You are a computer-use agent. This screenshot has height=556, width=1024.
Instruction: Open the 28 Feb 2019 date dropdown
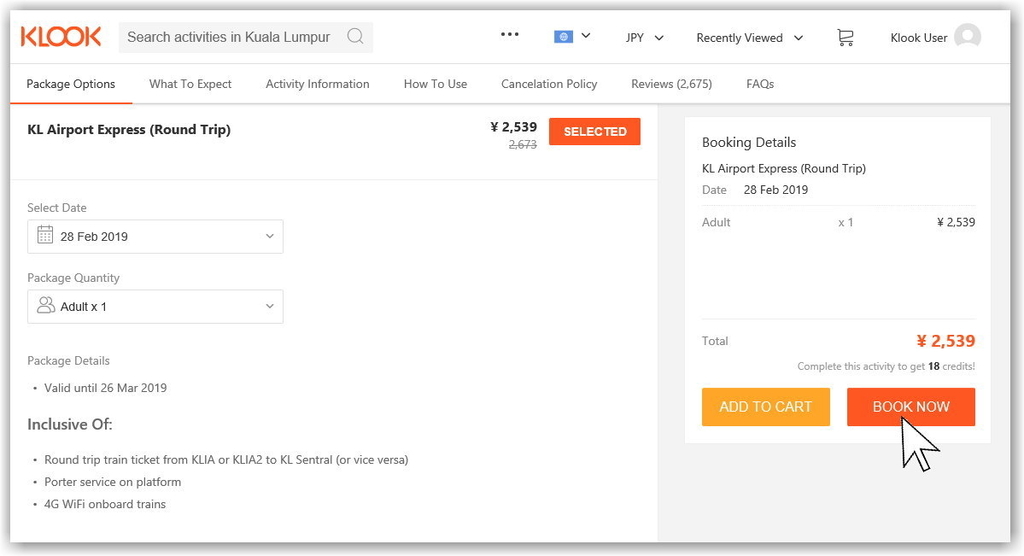[x=155, y=237]
